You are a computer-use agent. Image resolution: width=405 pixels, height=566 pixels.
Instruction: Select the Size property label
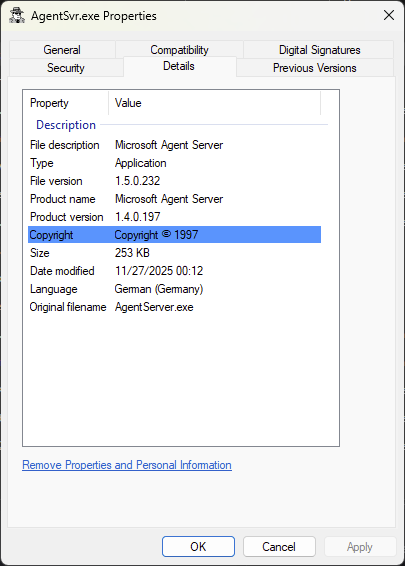click(40, 253)
